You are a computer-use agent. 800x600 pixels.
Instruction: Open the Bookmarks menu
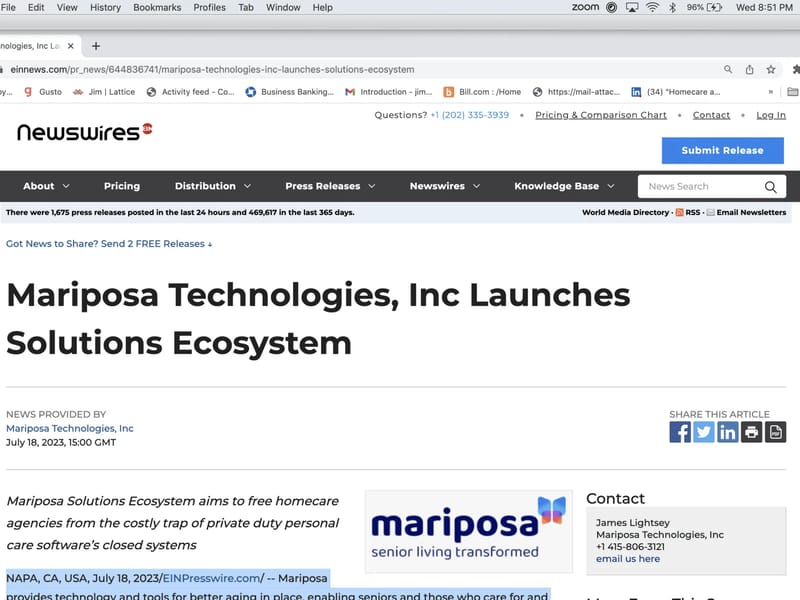coord(157,7)
